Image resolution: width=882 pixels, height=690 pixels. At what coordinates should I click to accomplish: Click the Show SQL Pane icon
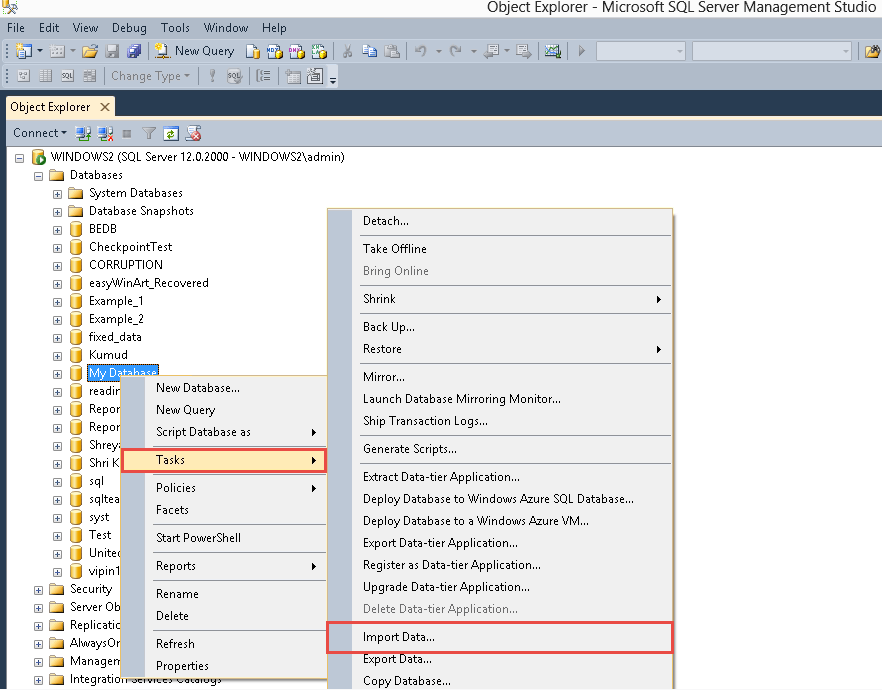68,76
